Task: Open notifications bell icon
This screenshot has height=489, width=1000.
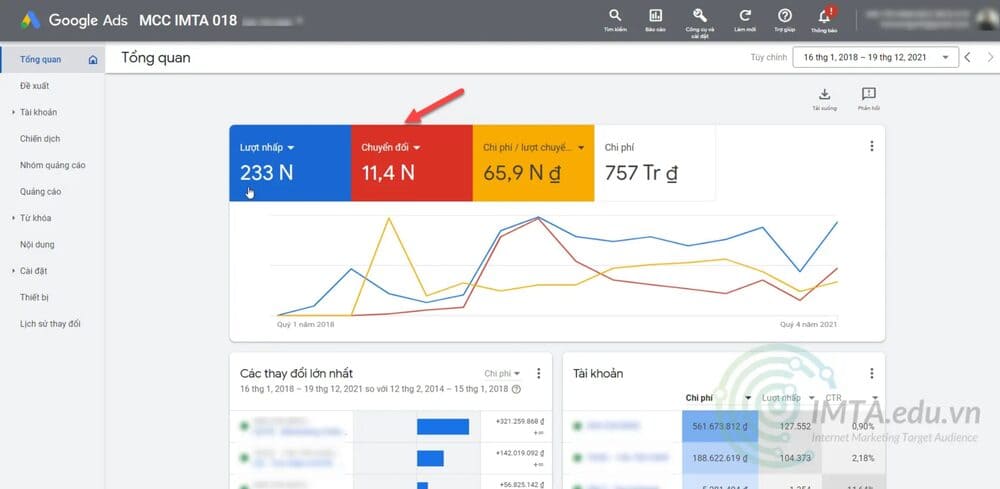Action: [824, 16]
